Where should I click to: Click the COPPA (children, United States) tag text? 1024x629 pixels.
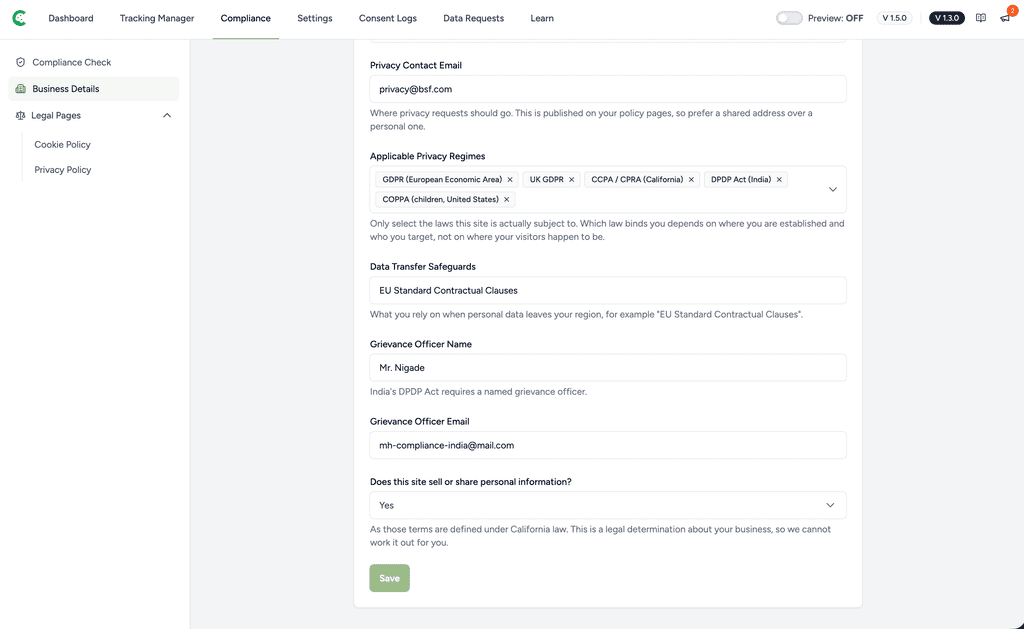coord(440,199)
